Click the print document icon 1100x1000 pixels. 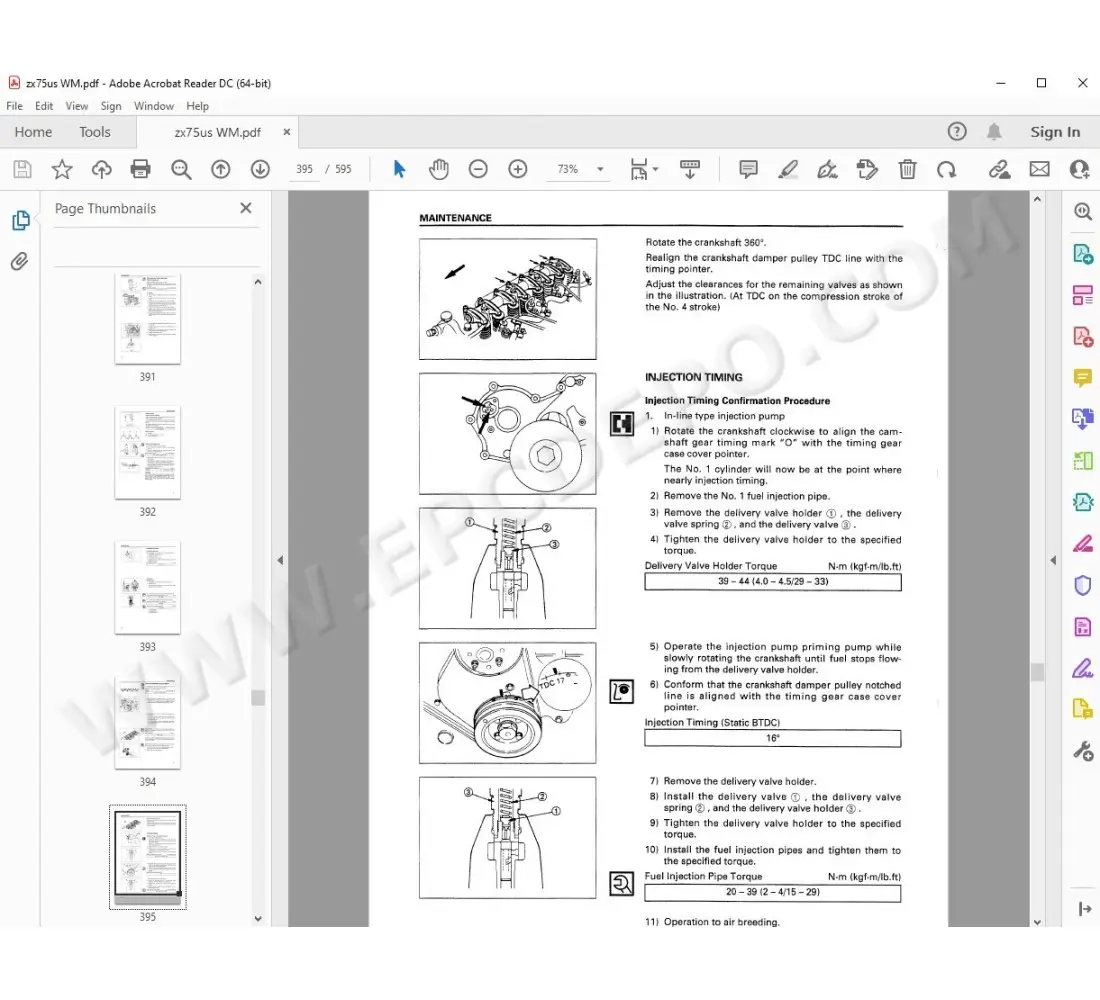click(141, 169)
